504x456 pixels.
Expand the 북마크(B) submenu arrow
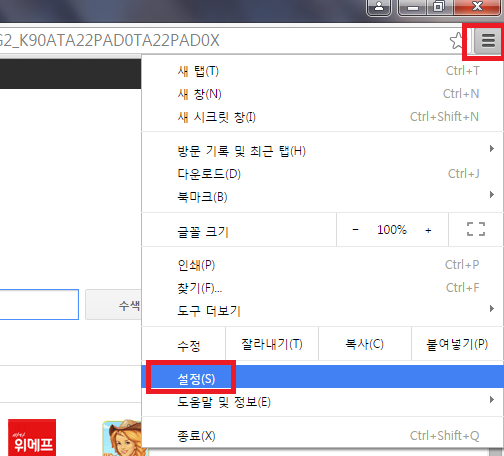tap(492, 195)
